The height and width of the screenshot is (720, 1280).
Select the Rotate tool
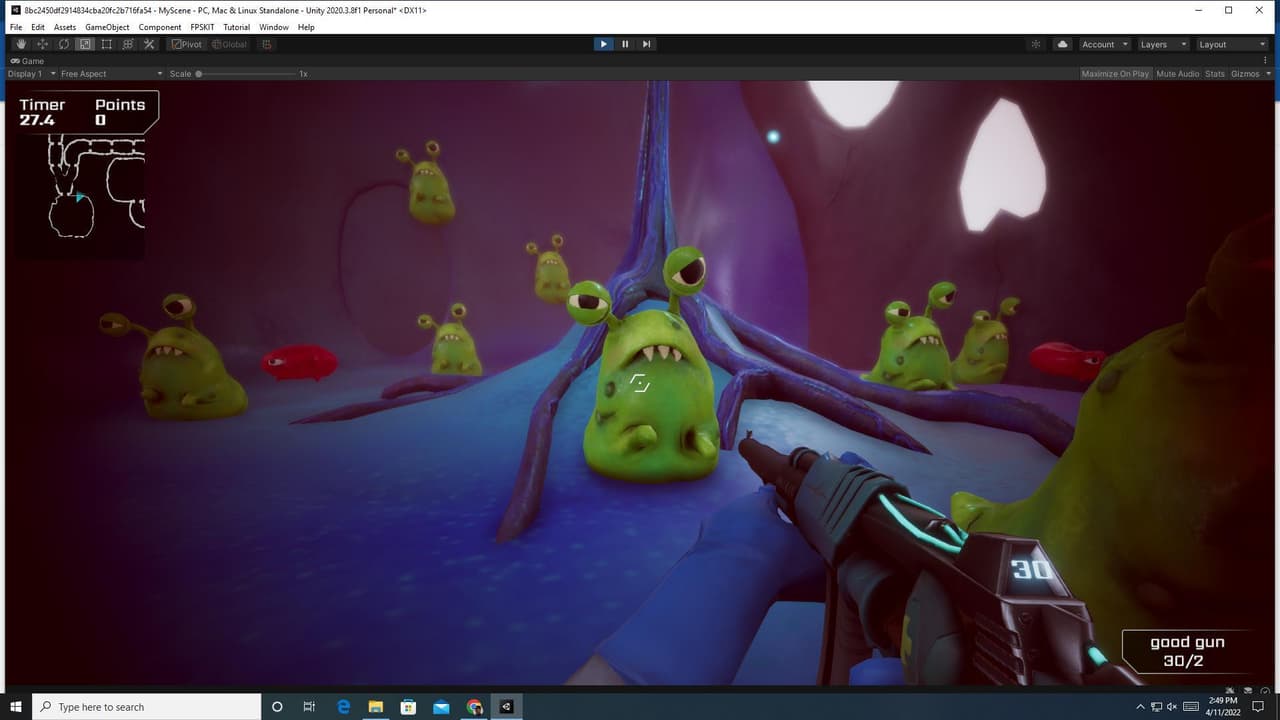click(x=63, y=44)
